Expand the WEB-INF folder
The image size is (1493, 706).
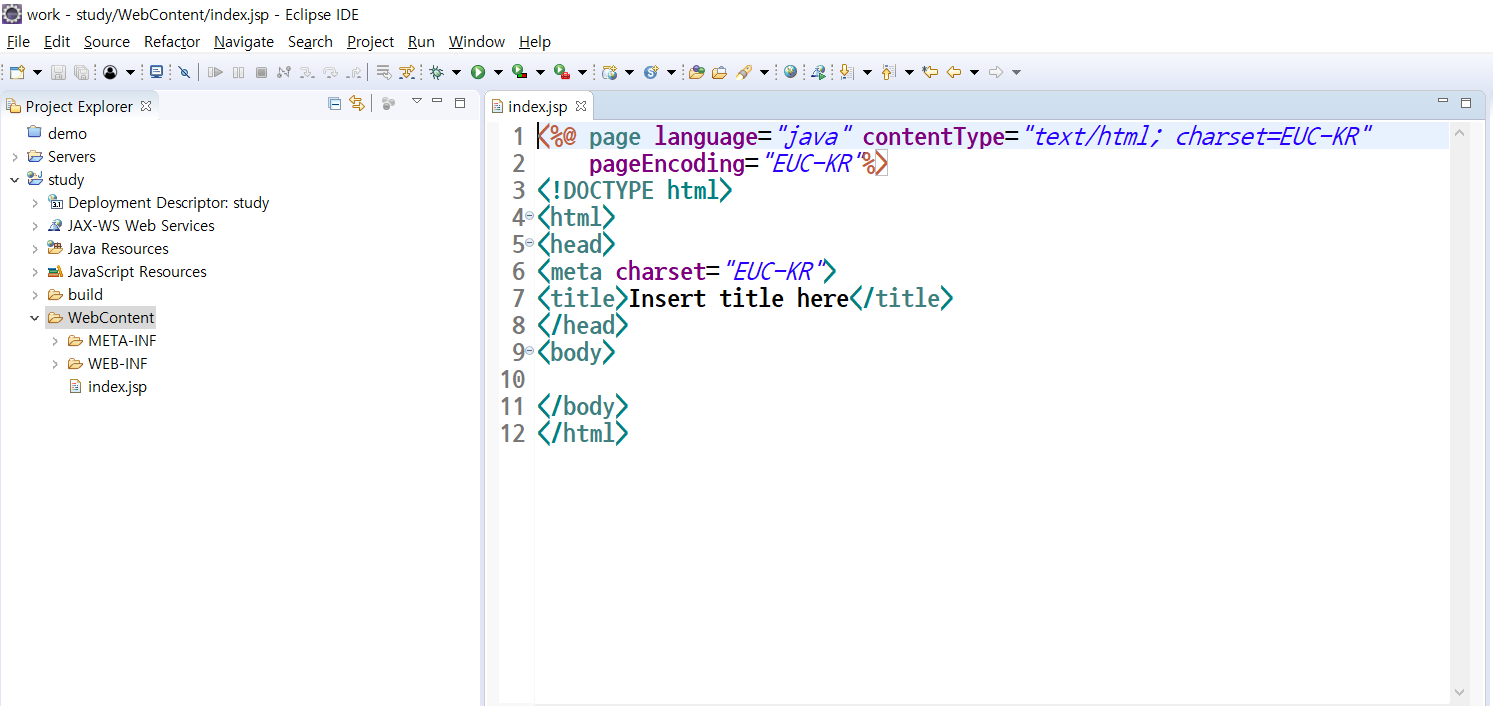point(55,364)
